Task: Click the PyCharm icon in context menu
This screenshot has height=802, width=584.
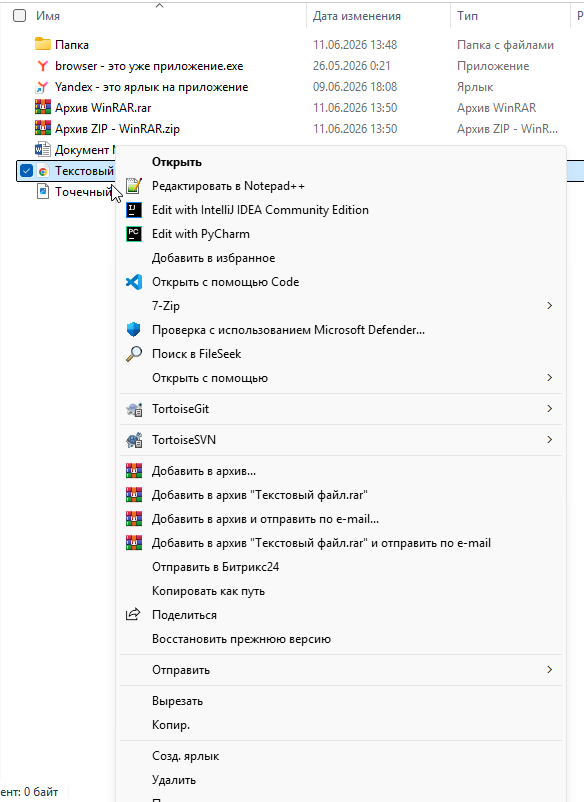Action: coord(134,234)
